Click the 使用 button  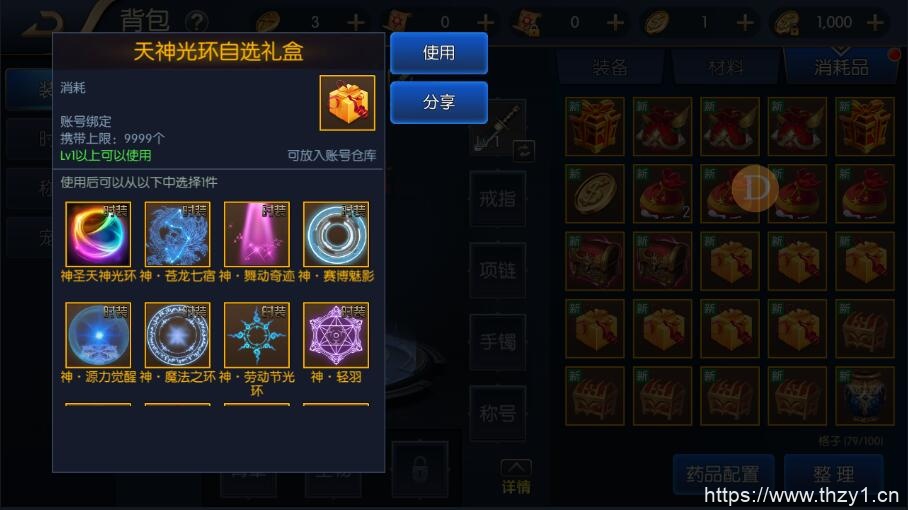[439, 53]
